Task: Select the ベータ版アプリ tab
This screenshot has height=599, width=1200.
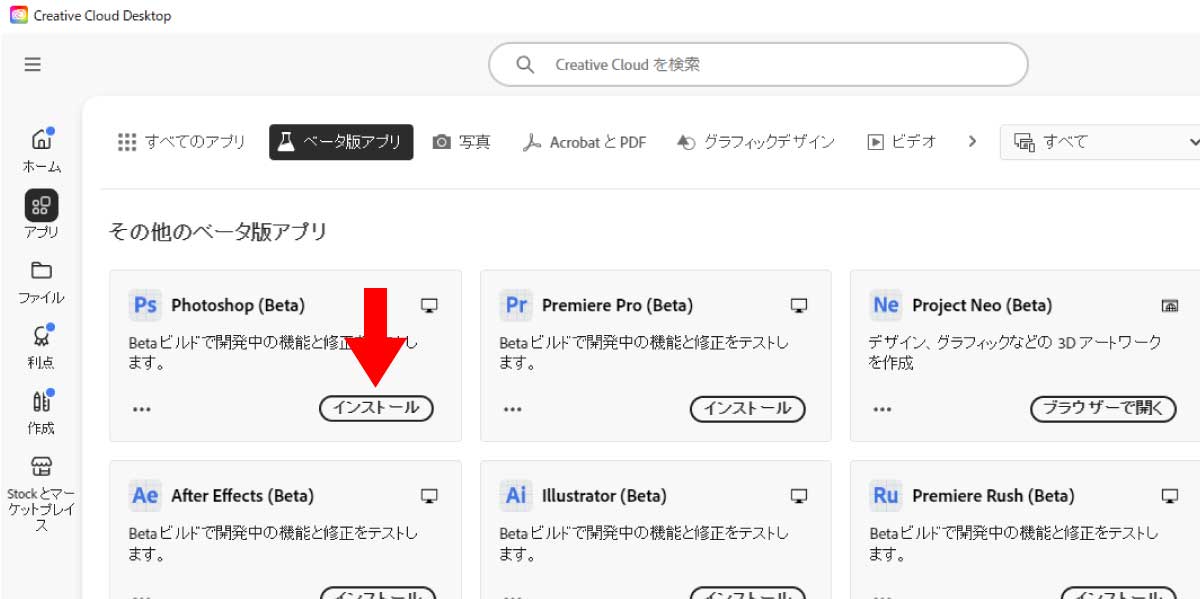Action: 341,142
